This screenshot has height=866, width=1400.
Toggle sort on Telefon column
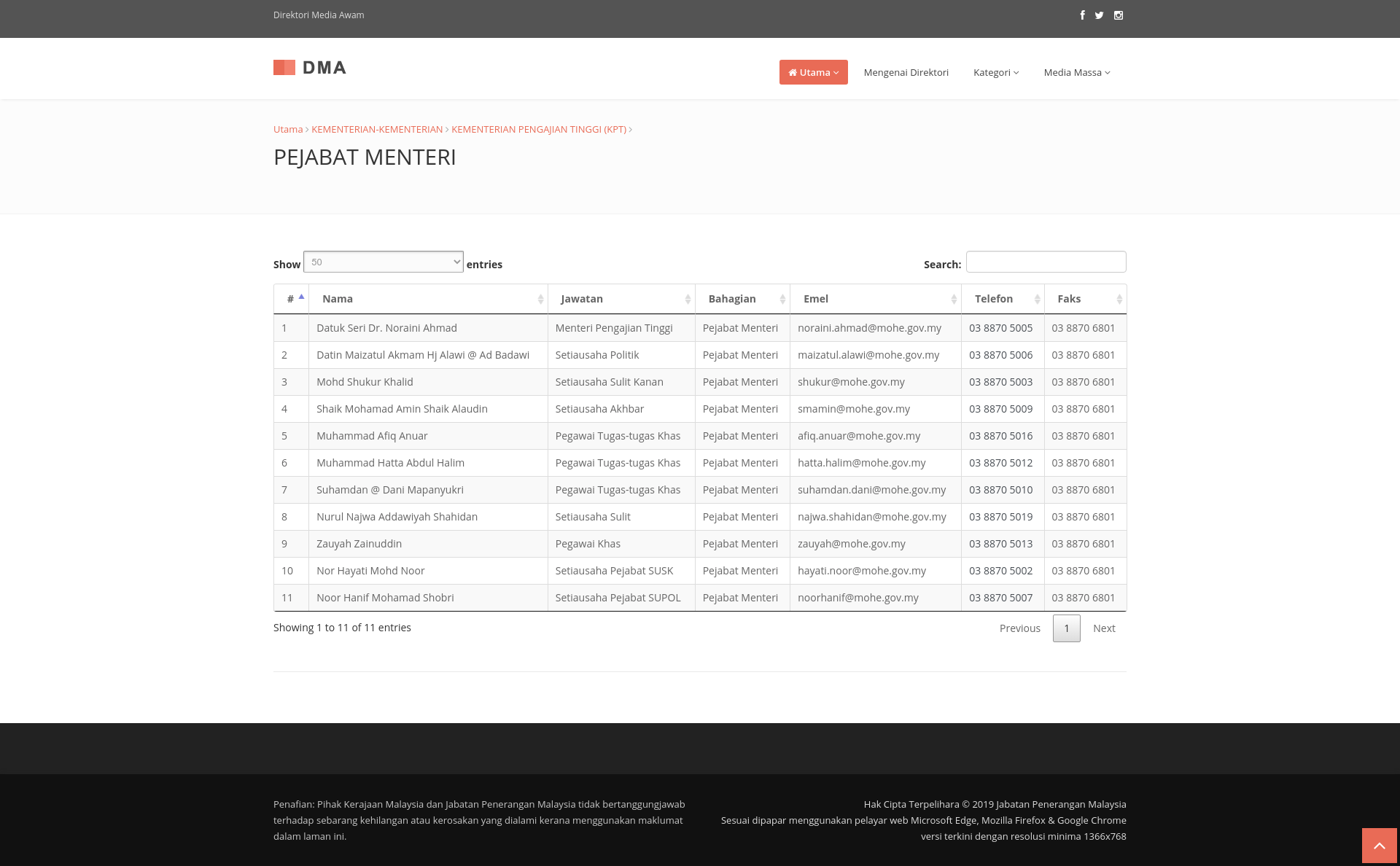click(1036, 299)
